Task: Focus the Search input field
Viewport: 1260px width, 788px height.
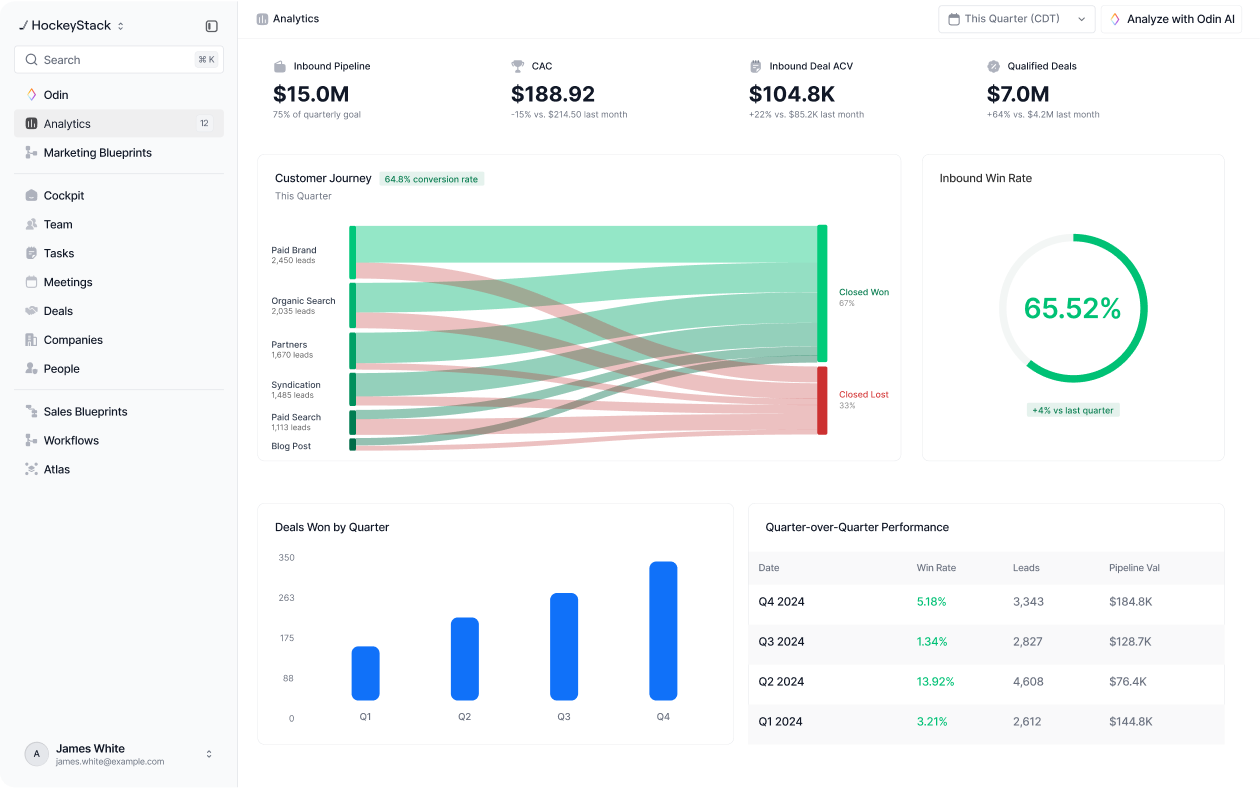Action: click(119, 60)
